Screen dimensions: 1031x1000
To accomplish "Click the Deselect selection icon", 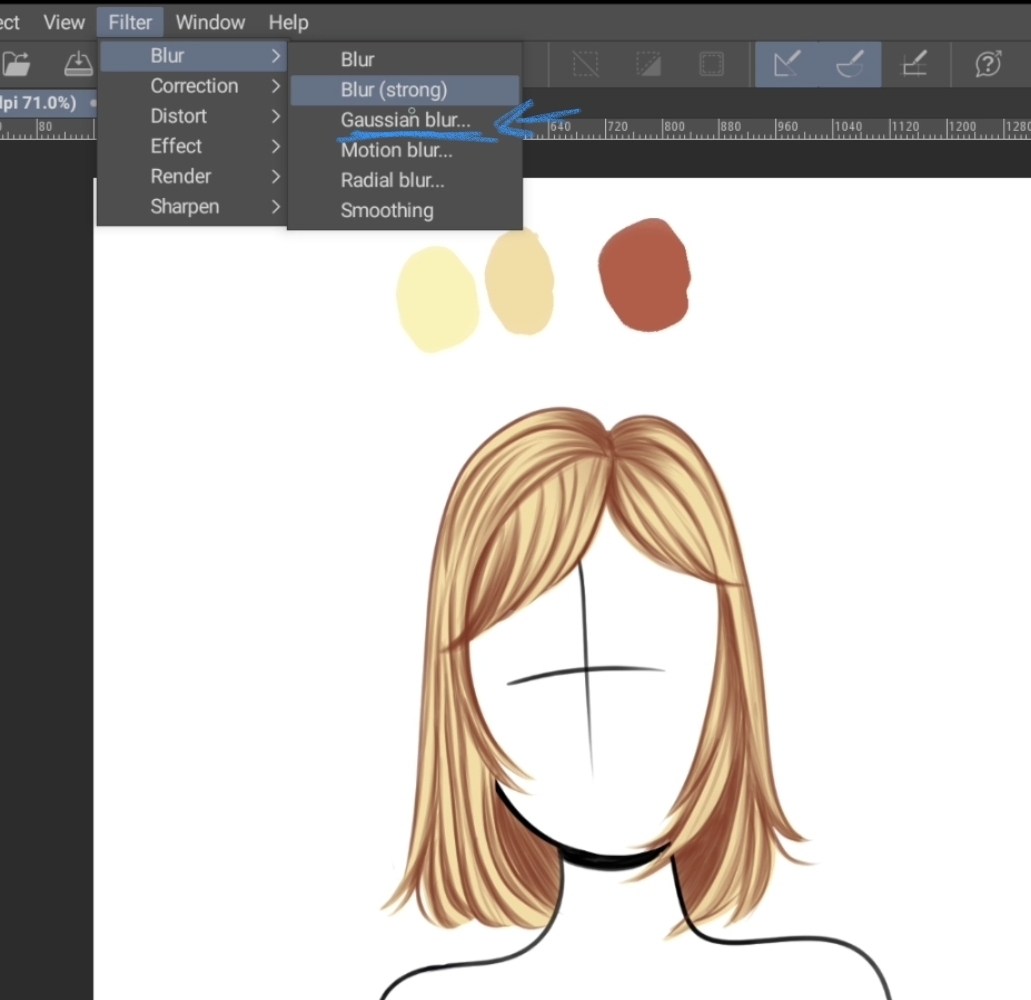I will click(585, 64).
